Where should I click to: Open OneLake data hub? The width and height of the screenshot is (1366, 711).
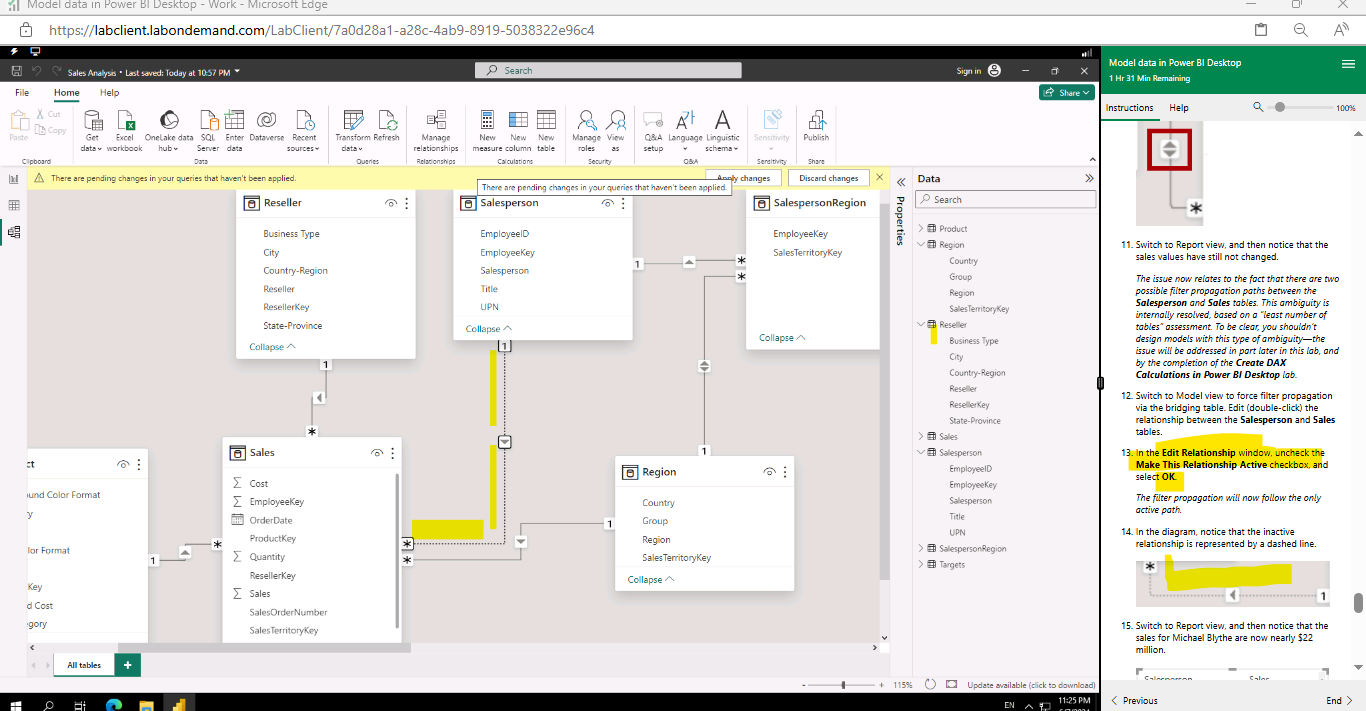click(x=169, y=131)
